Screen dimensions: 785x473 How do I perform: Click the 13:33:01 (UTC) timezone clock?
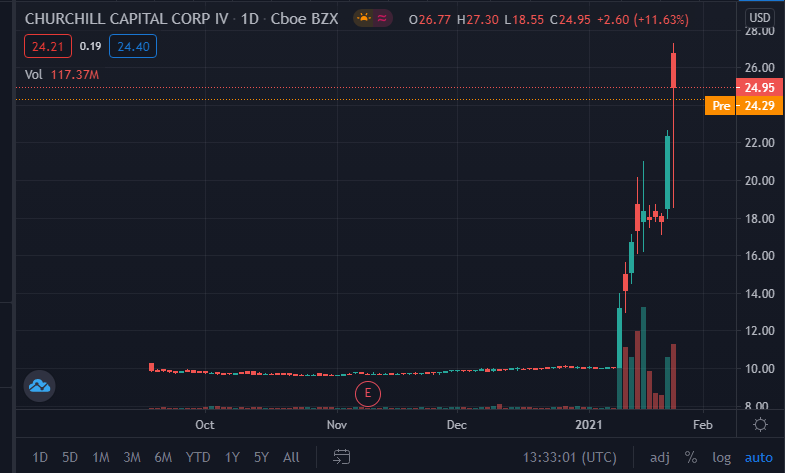click(x=570, y=457)
